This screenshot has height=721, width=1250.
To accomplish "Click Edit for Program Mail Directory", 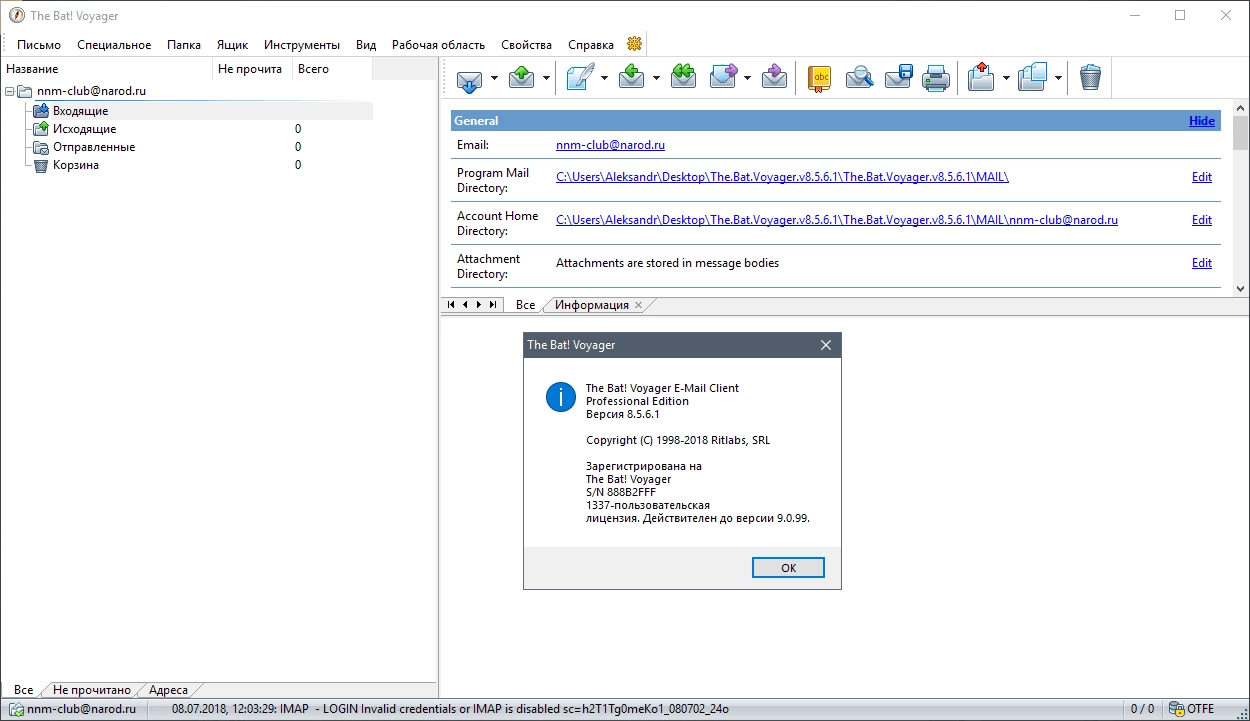I will pos(1202,177).
